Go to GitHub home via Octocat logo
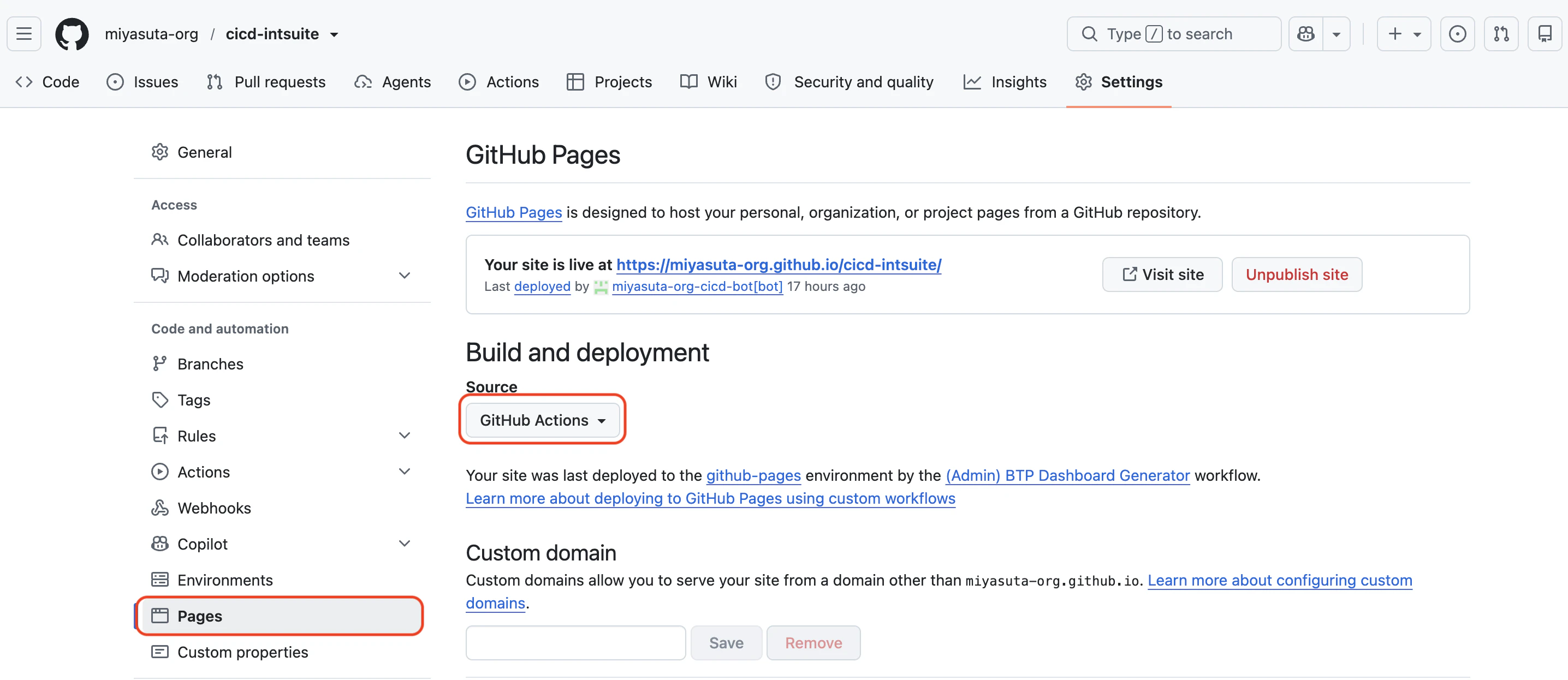1568x680 pixels. pyautogui.click(x=72, y=33)
